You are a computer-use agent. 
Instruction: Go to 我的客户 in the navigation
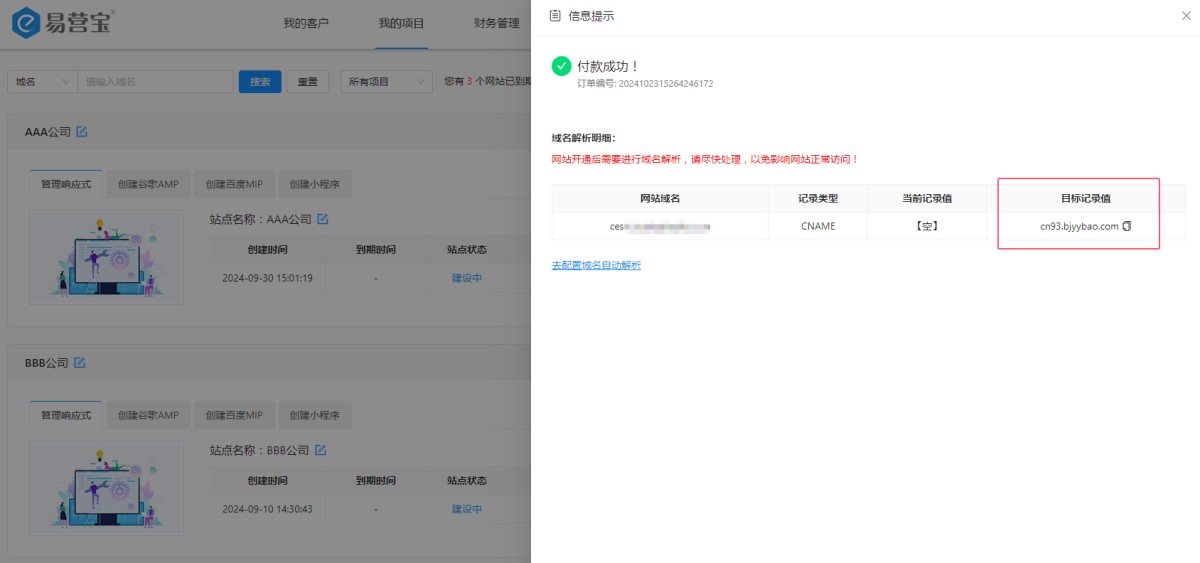(305, 23)
